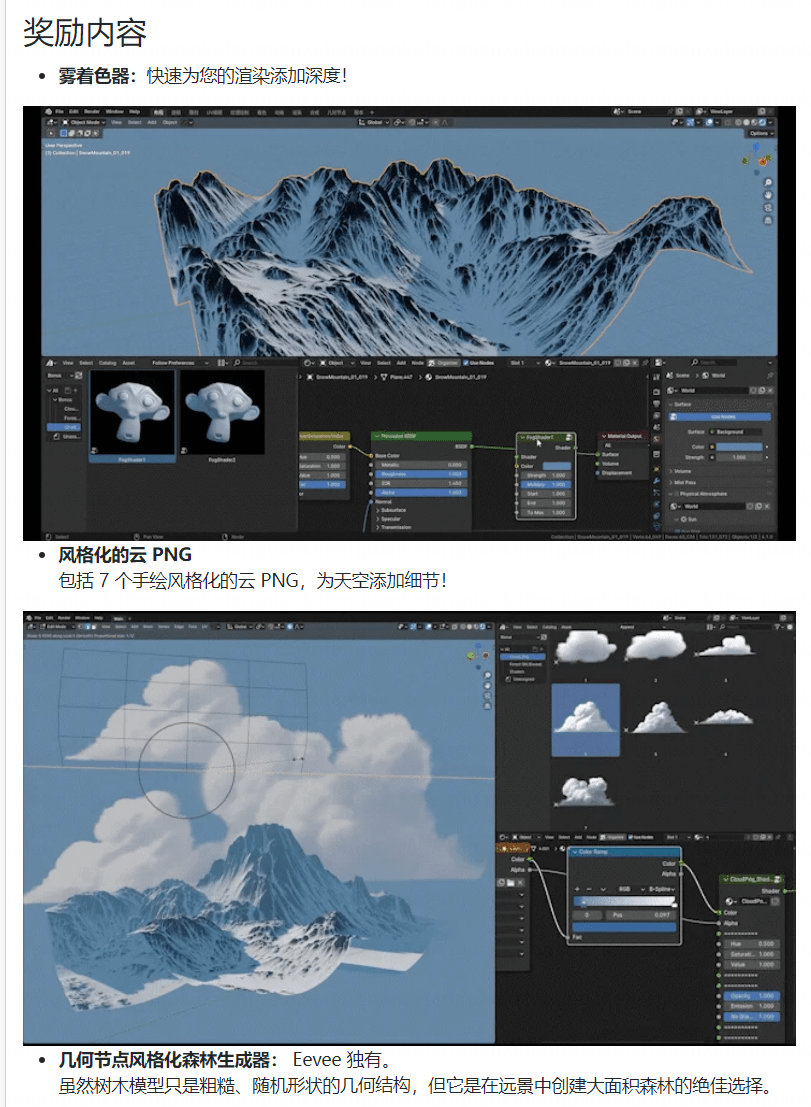Click the navigation gizmo in the cloud viewport
This screenshot has height=1107, width=811.
pos(478,656)
